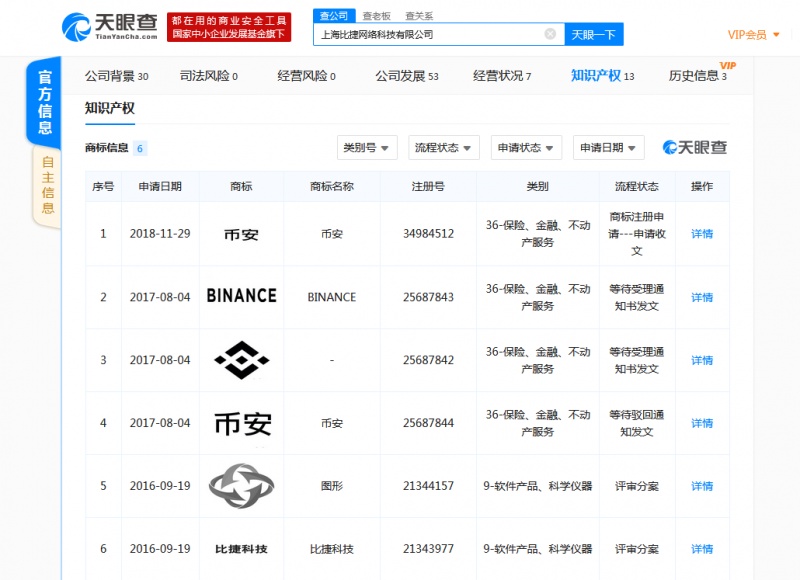800x580 pixels.
Task: Select status cell 商标注册申请---申请收文
Action: point(637,234)
